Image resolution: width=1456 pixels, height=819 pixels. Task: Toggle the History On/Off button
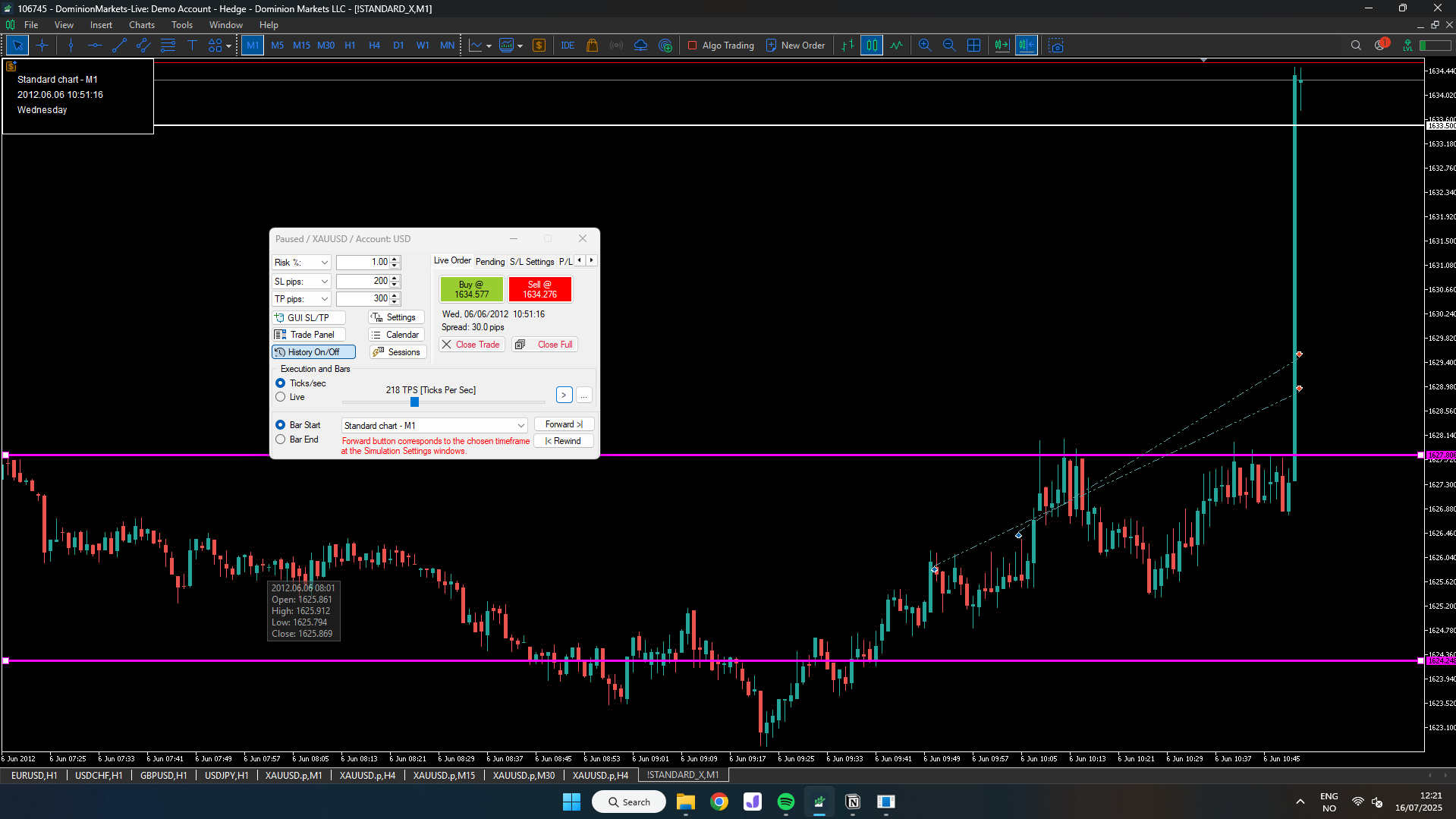tap(313, 352)
